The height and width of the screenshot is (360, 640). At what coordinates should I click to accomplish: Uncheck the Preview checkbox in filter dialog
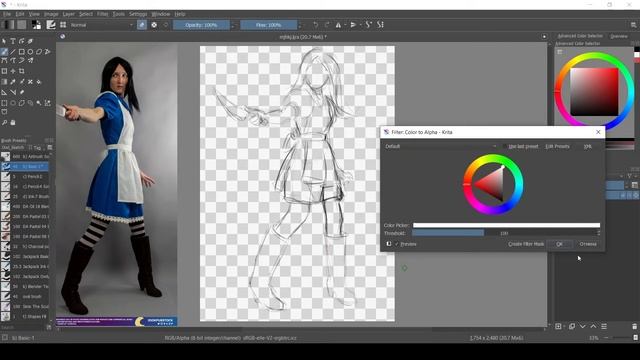(x=397, y=244)
